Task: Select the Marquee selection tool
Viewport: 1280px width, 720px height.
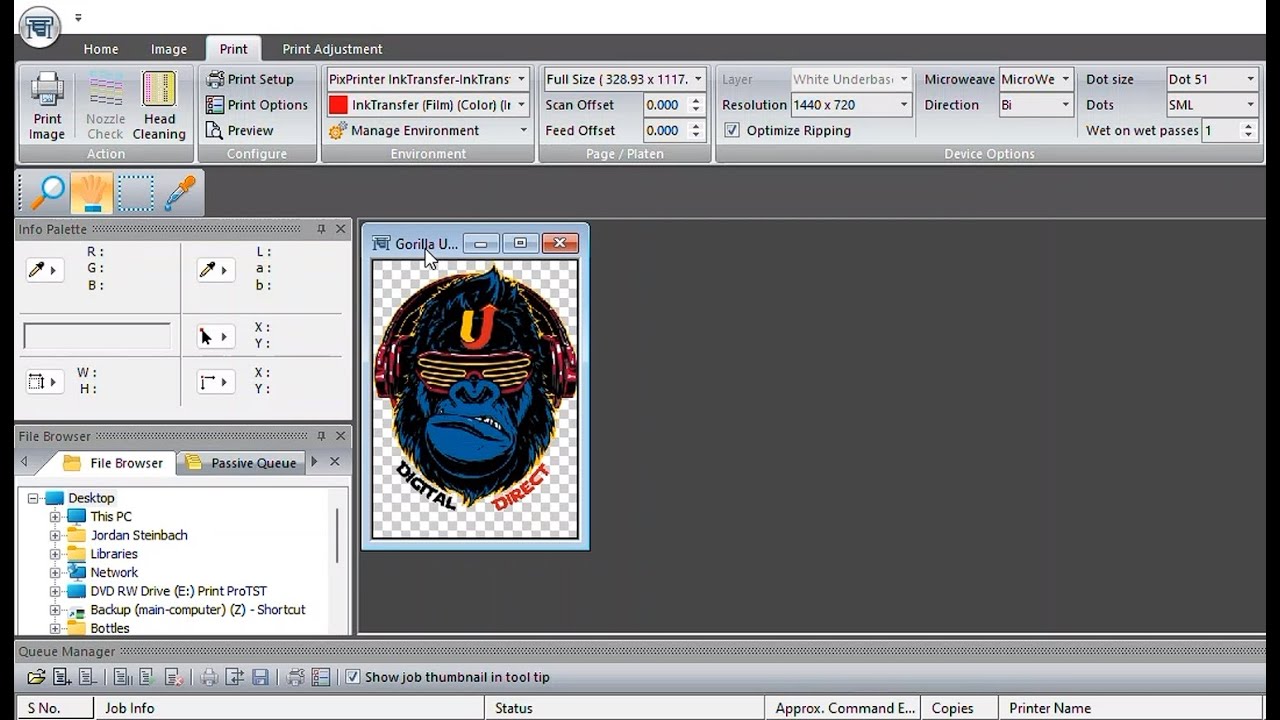Action: click(136, 193)
